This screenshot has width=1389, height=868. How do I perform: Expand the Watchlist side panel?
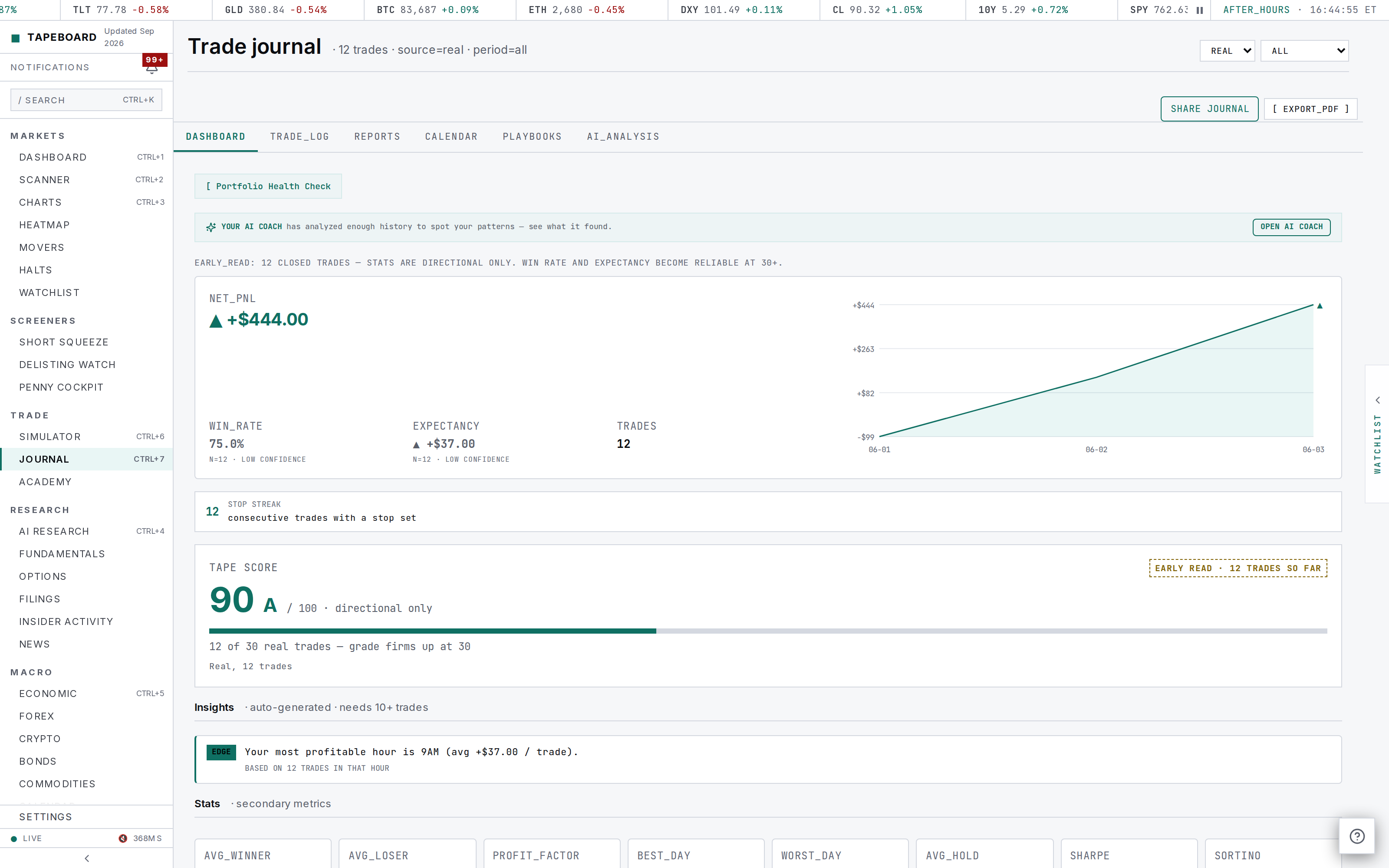click(1377, 434)
